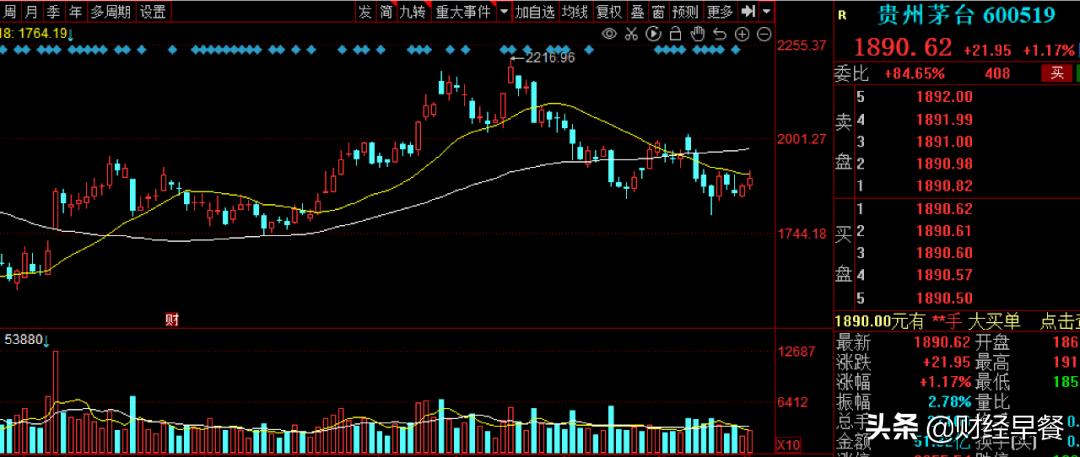Select buy level 3 price 1890.60

(x=944, y=253)
